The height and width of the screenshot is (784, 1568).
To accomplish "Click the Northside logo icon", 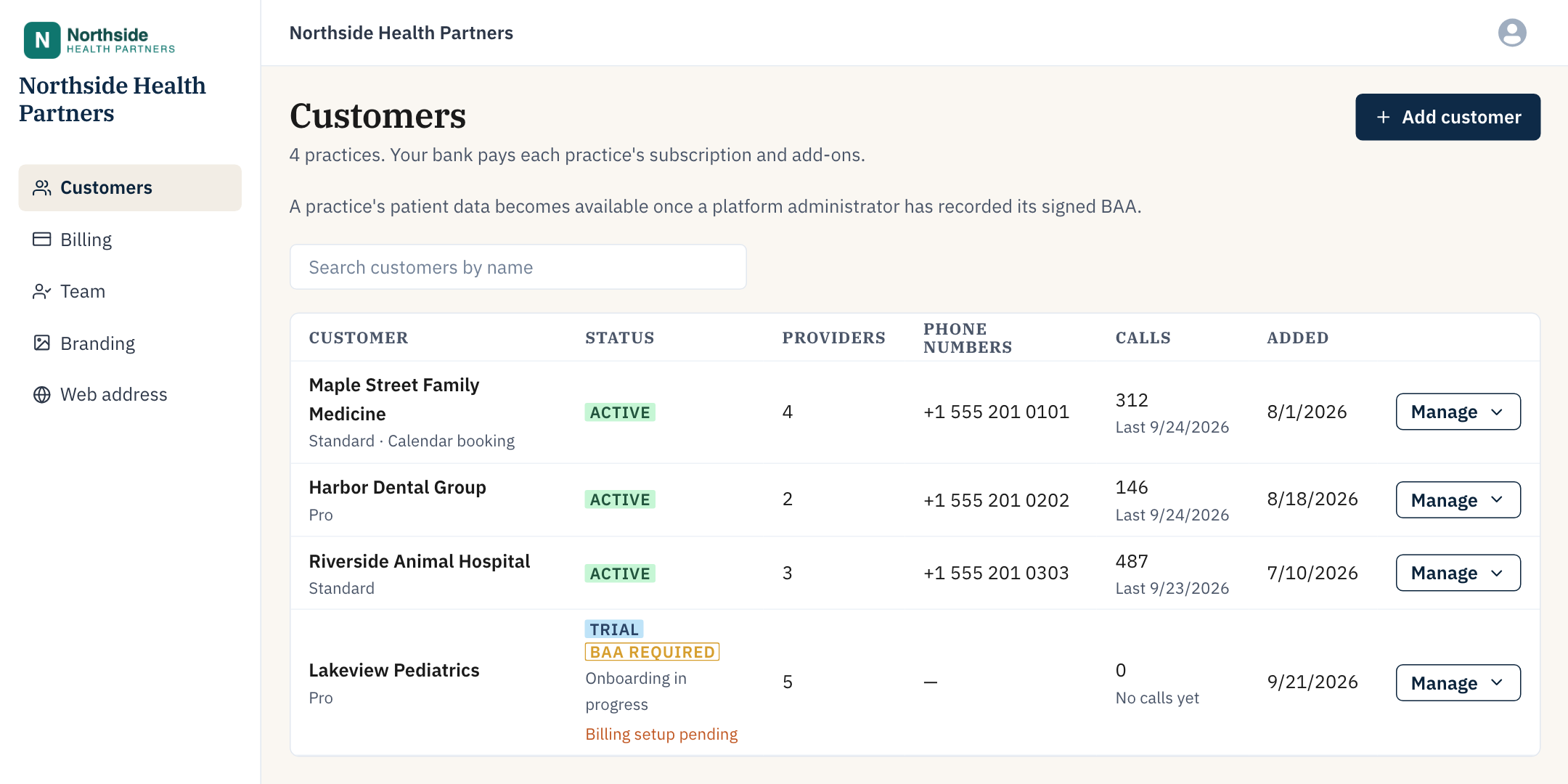I will (42, 40).
